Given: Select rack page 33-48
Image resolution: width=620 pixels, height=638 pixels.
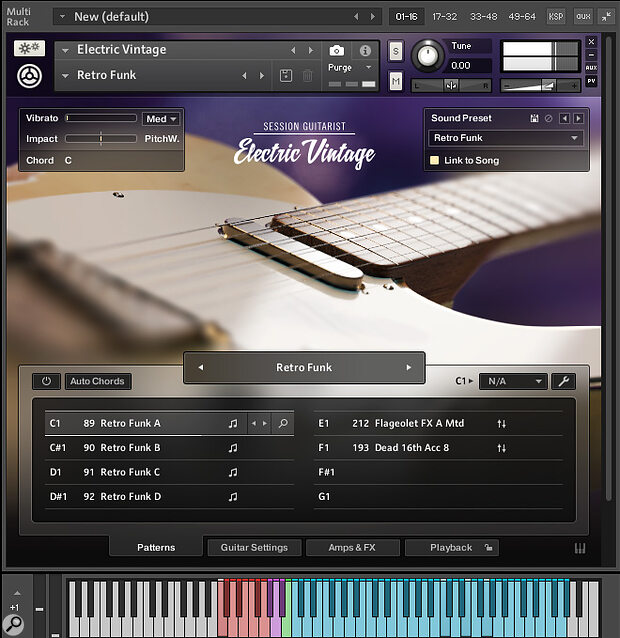Looking at the screenshot, I should click(x=483, y=17).
